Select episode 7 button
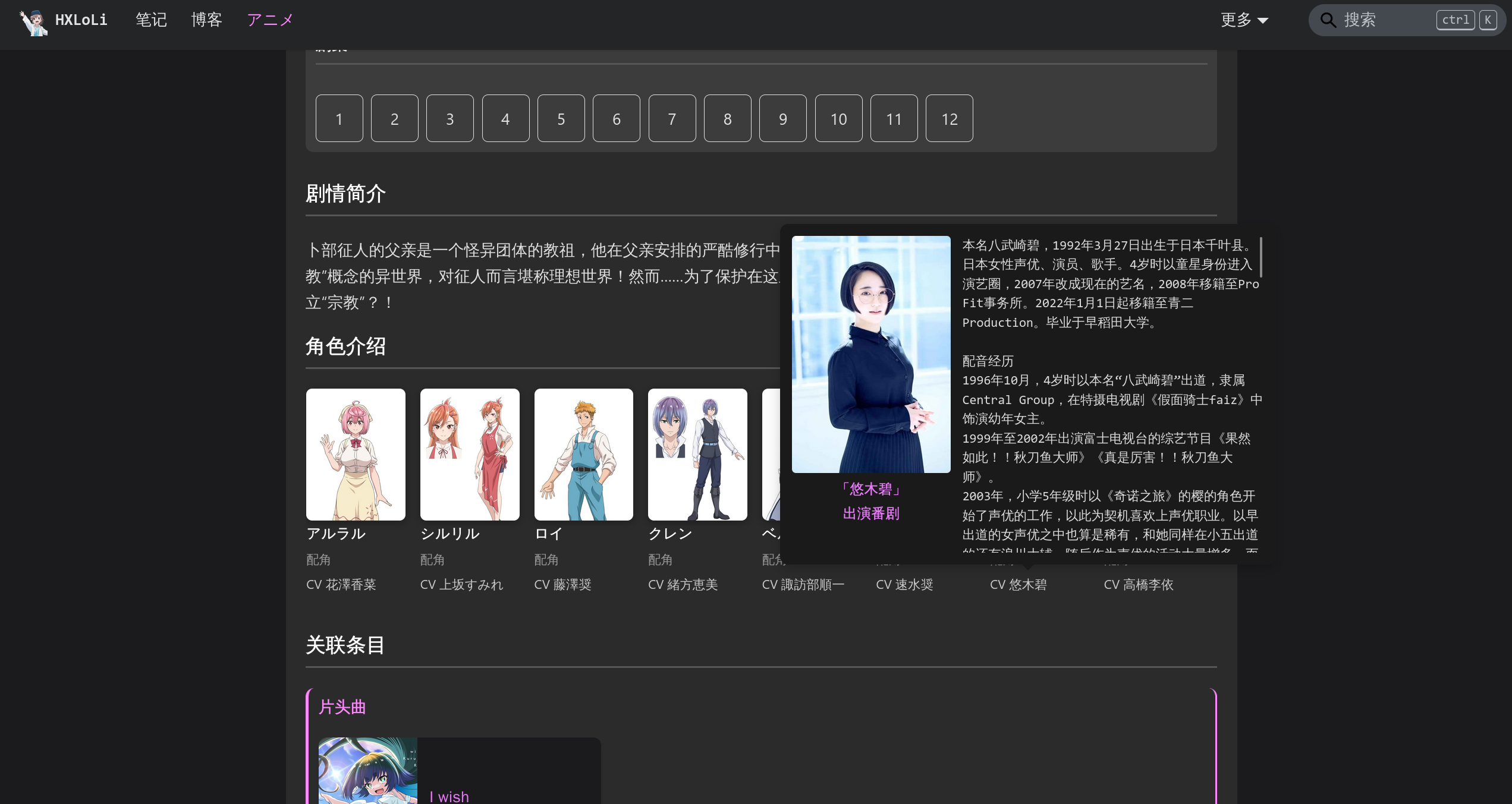1512x804 pixels. [672, 118]
